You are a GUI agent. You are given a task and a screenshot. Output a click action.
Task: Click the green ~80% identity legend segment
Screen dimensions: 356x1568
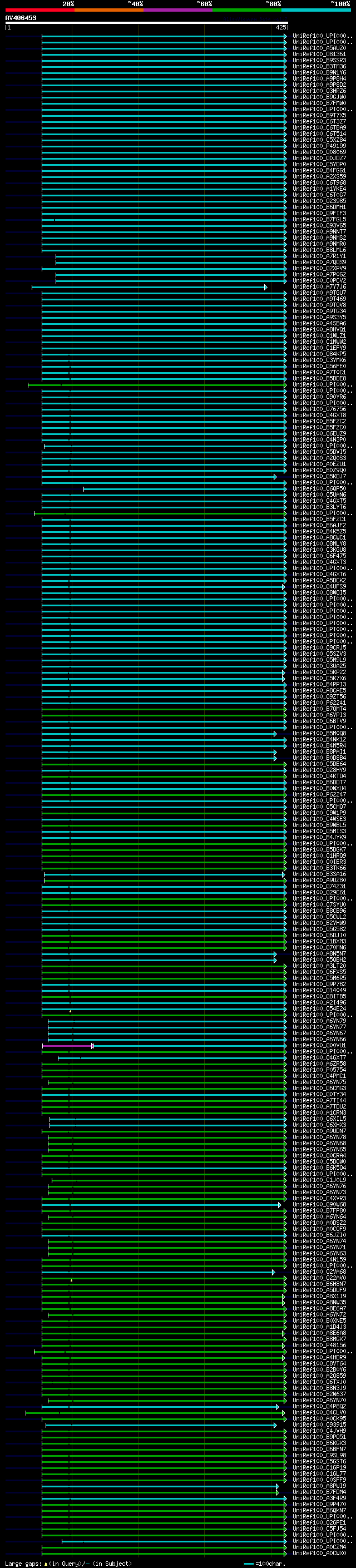tap(247, 10)
